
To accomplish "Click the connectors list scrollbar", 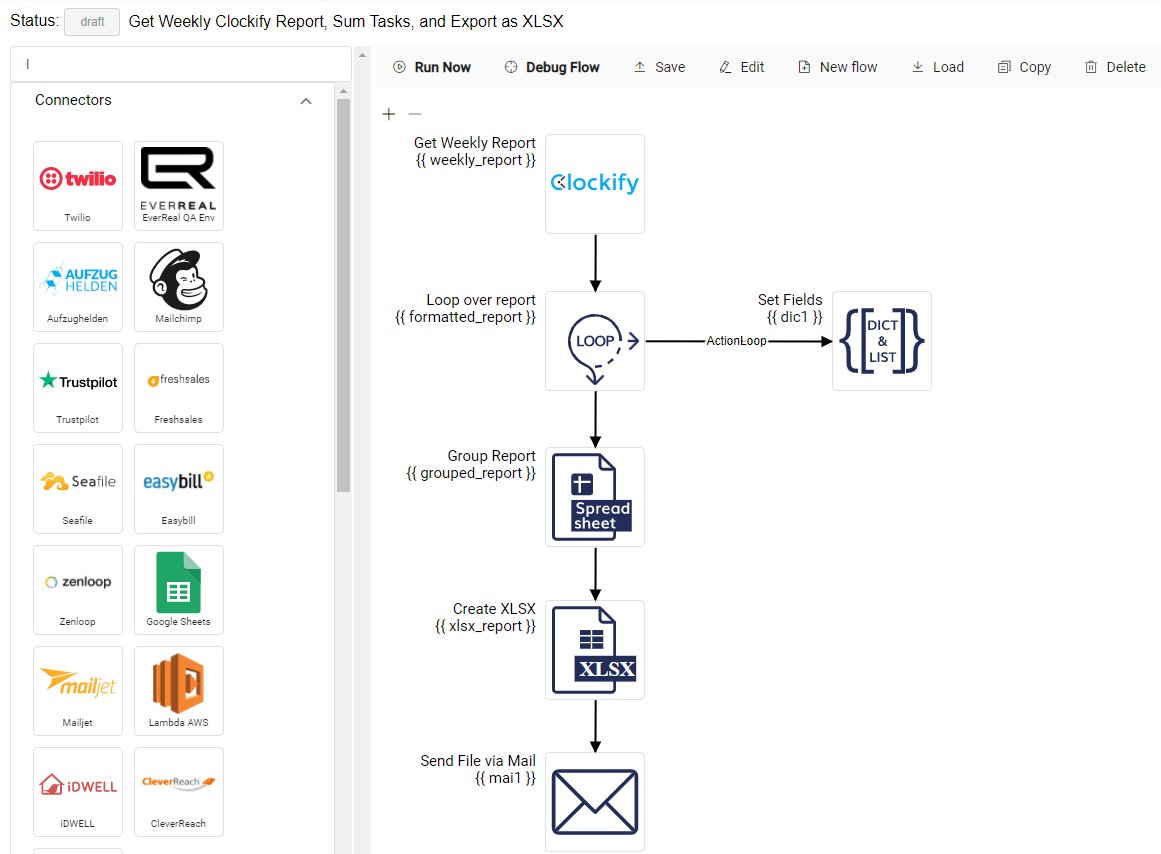I will pos(343,296).
